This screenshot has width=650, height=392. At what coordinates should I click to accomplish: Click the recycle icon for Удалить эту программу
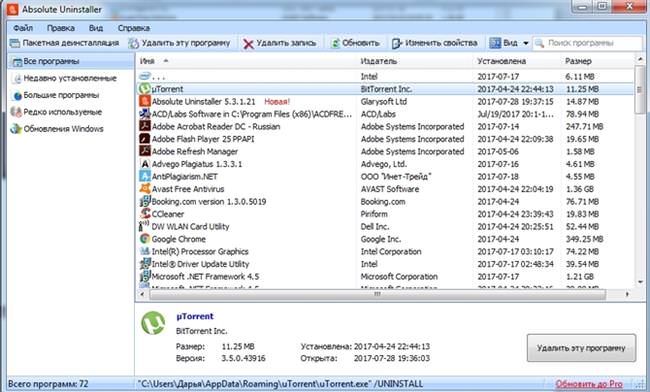pyautogui.click(x=133, y=43)
